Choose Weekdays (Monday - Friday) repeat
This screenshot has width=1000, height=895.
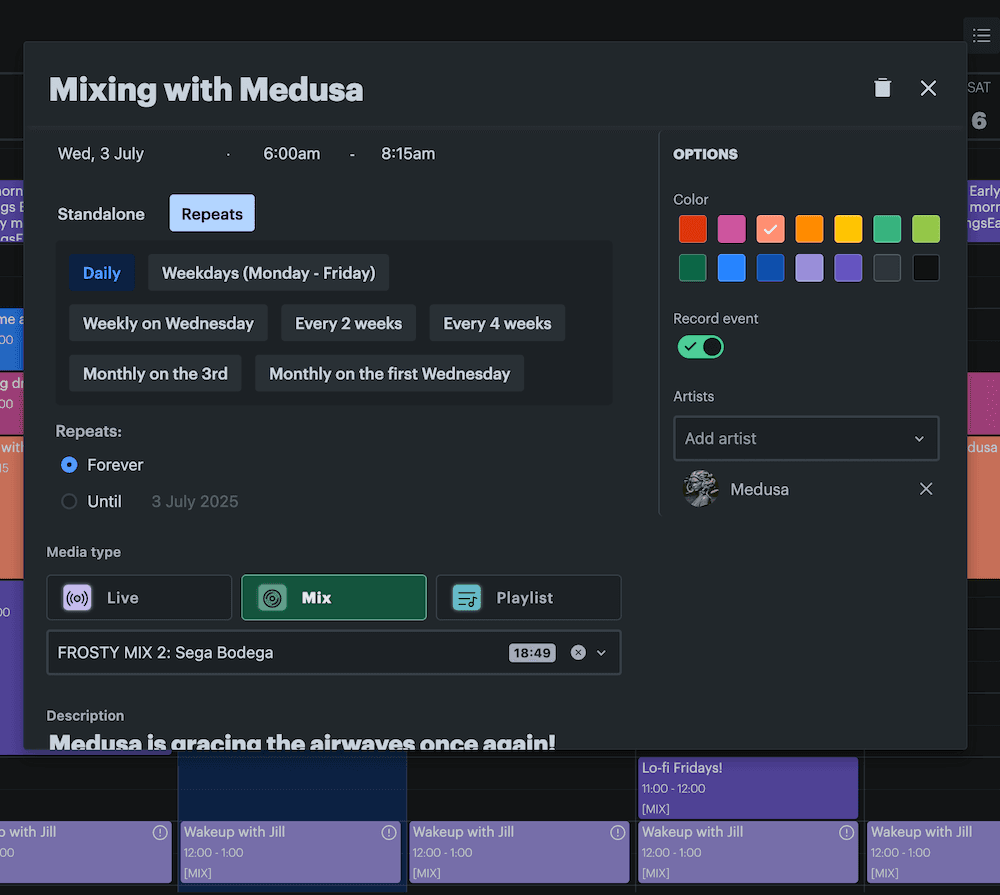268,273
